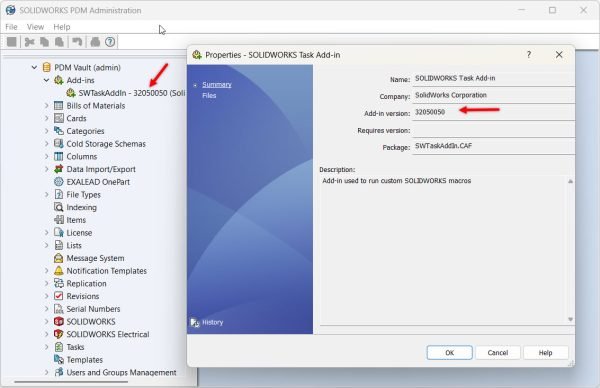
Task: Click the description scrollbar down arrow
Action: click(570, 319)
